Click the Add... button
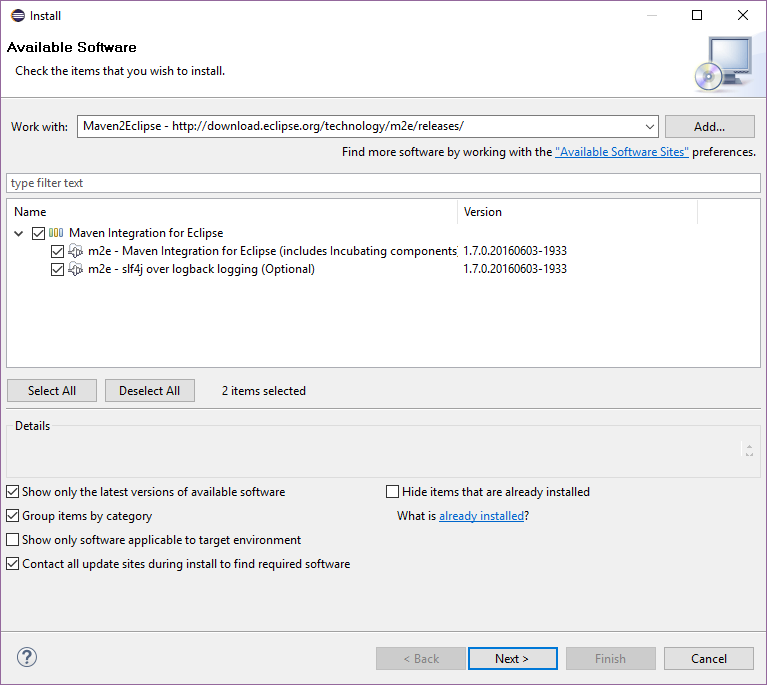767x685 pixels. click(x=709, y=127)
